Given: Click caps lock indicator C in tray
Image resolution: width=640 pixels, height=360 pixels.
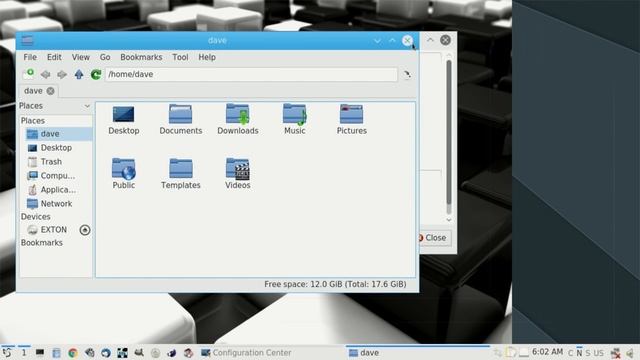Looking at the screenshot, I should (571, 353).
